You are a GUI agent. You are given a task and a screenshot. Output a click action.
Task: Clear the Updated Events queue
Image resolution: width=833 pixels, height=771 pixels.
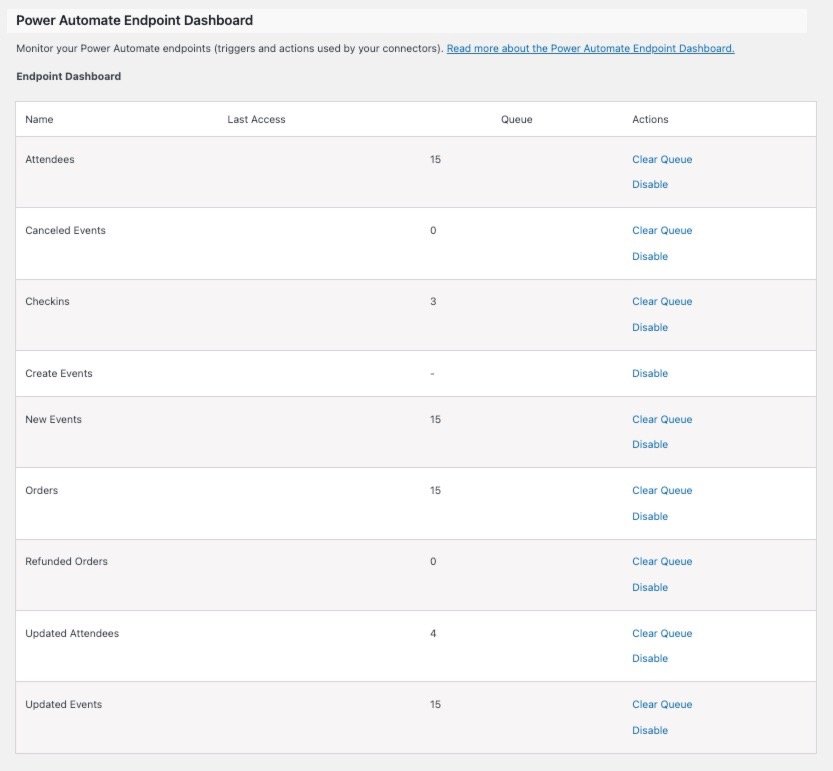coord(662,704)
